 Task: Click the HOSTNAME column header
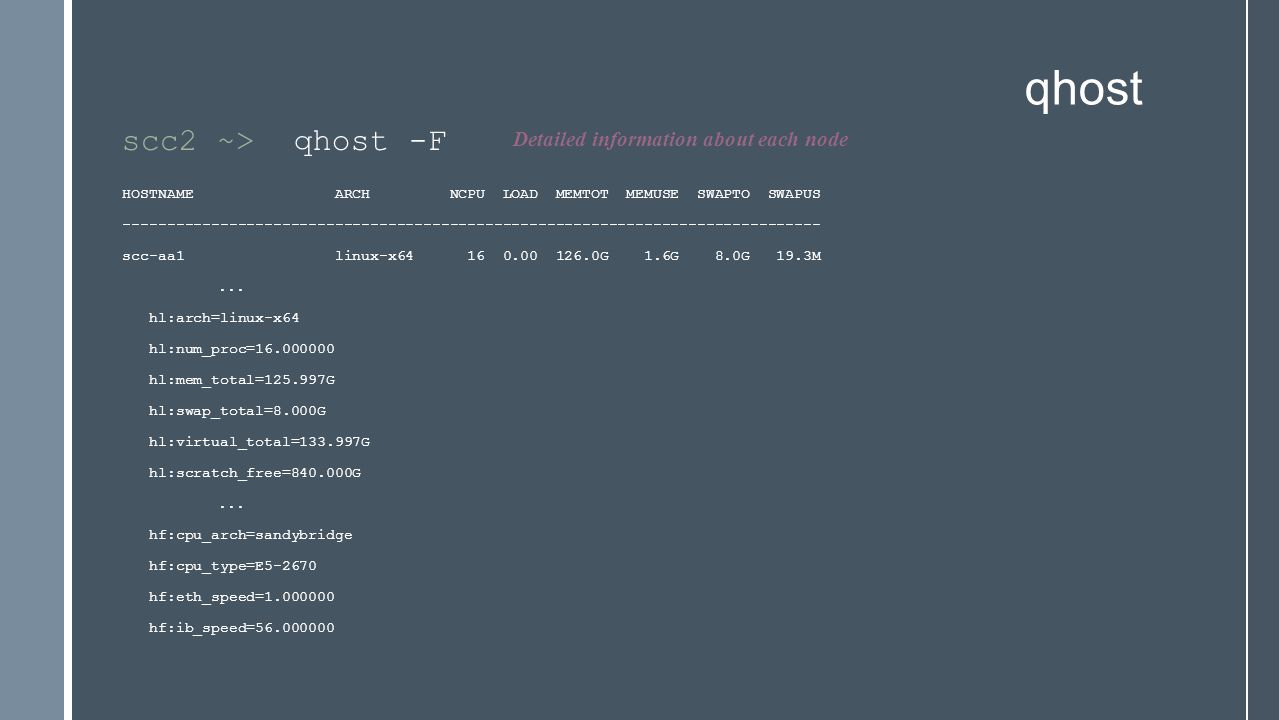[158, 194]
